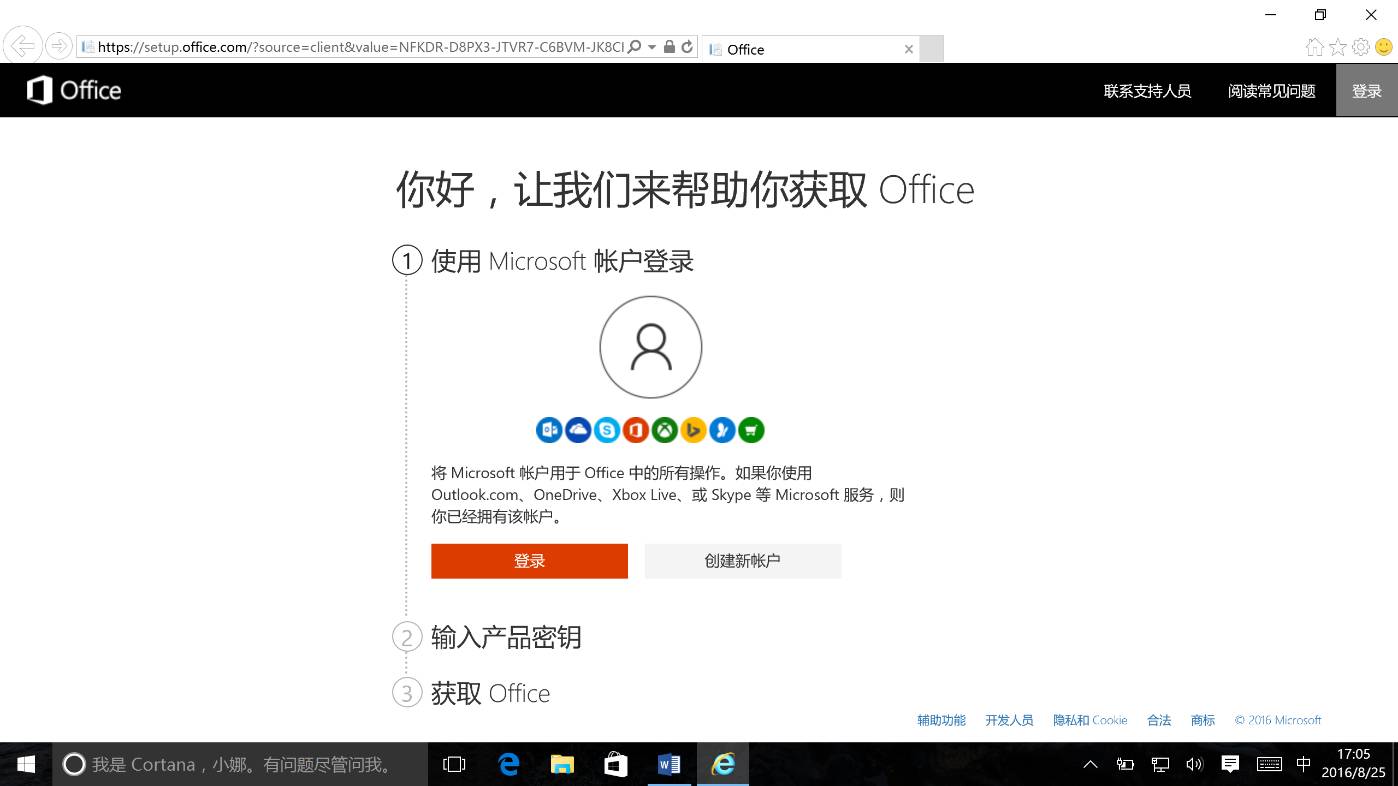Expand the hidden system tray icons
1398x786 pixels.
click(x=1089, y=763)
